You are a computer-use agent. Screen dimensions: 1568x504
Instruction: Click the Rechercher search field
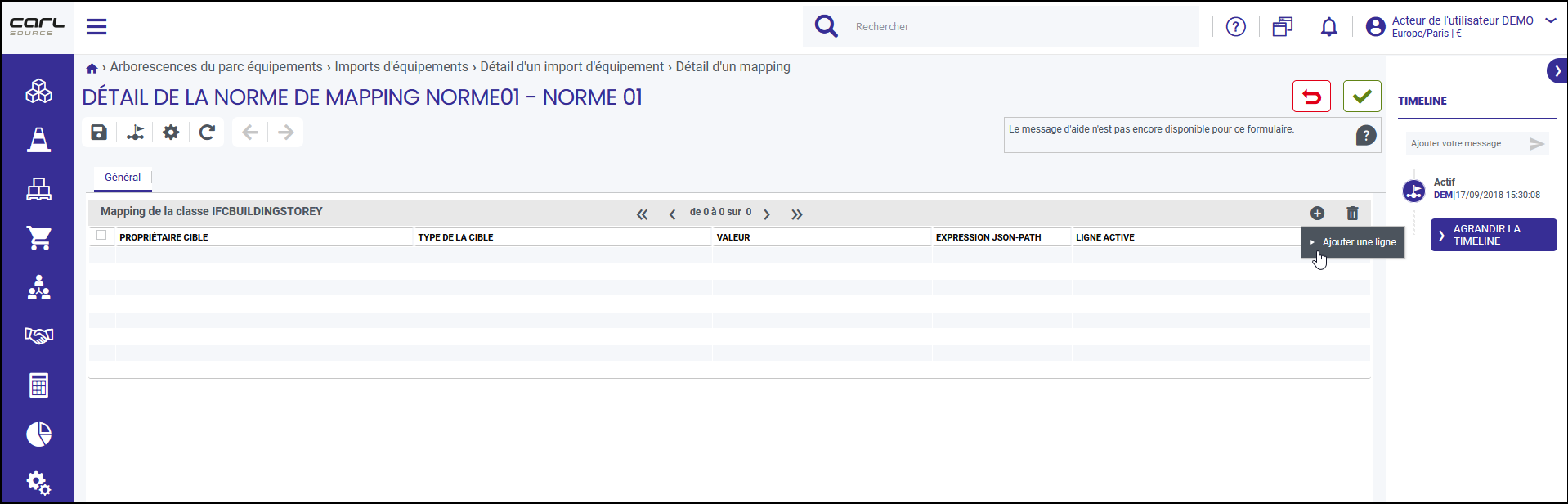[1022, 27]
